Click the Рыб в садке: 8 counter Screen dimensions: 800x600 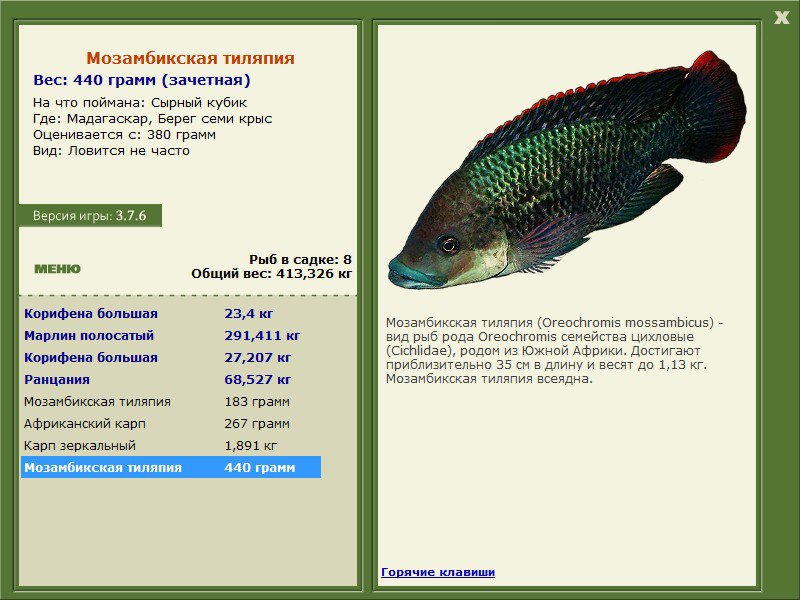coord(300,259)
